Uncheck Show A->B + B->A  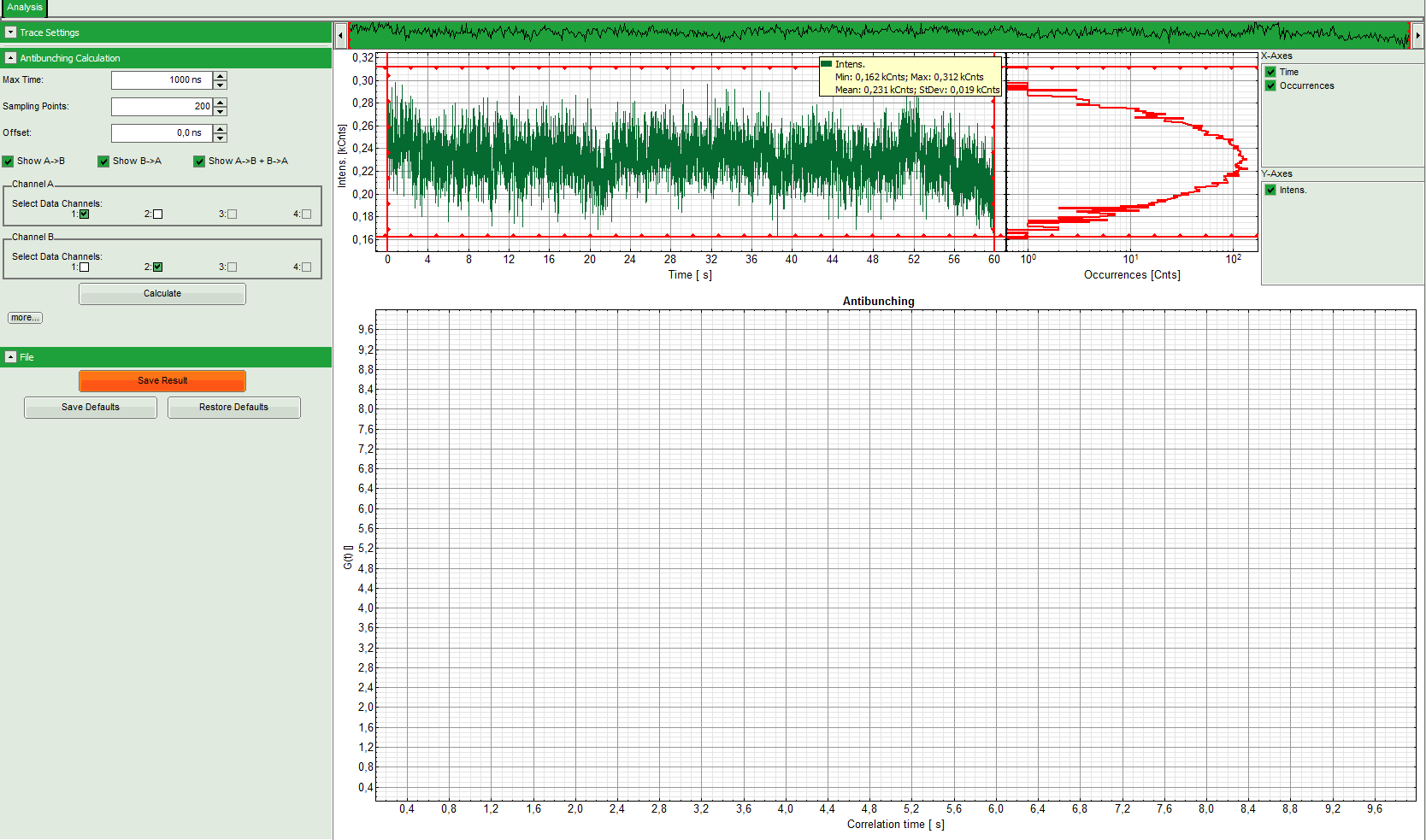tap(199, 162)
